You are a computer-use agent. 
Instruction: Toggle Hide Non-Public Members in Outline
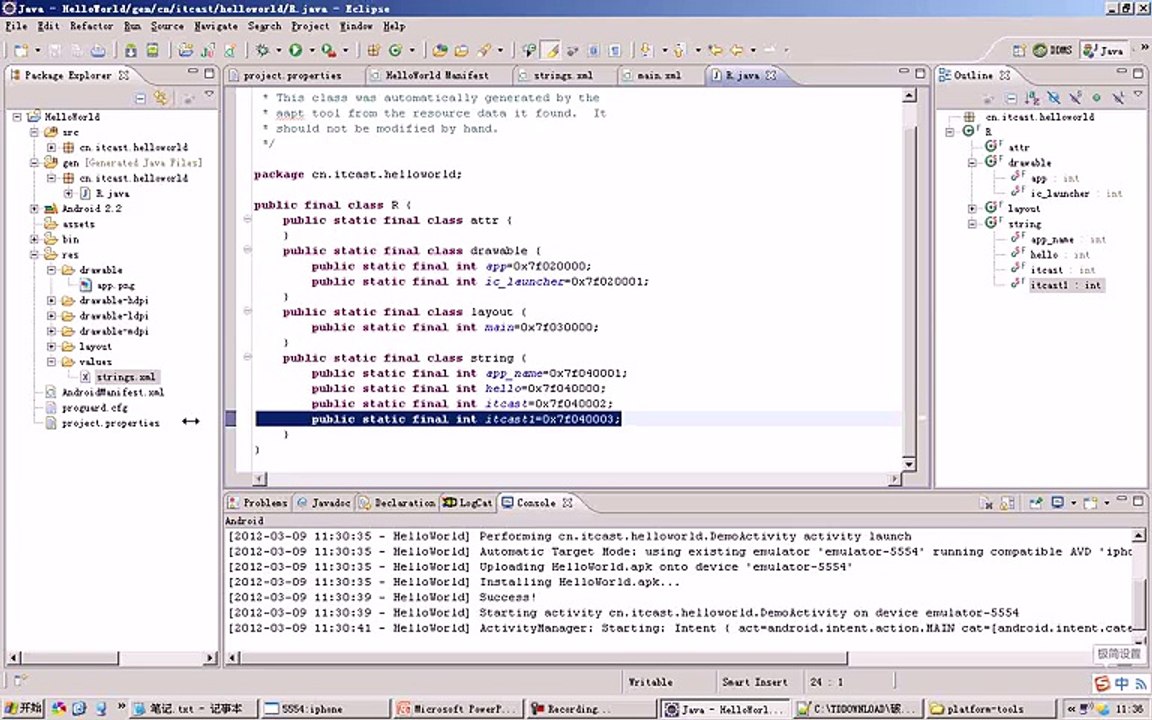(x=1096, y=97)
